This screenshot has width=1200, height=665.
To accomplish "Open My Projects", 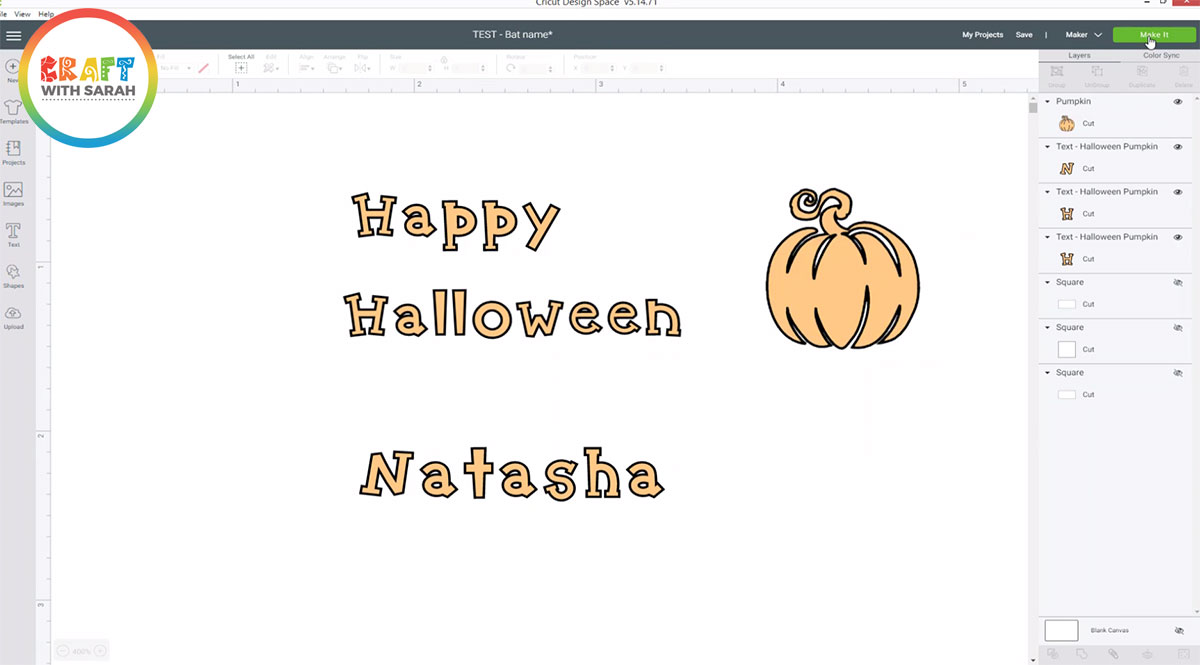I will tap(982, 35).
